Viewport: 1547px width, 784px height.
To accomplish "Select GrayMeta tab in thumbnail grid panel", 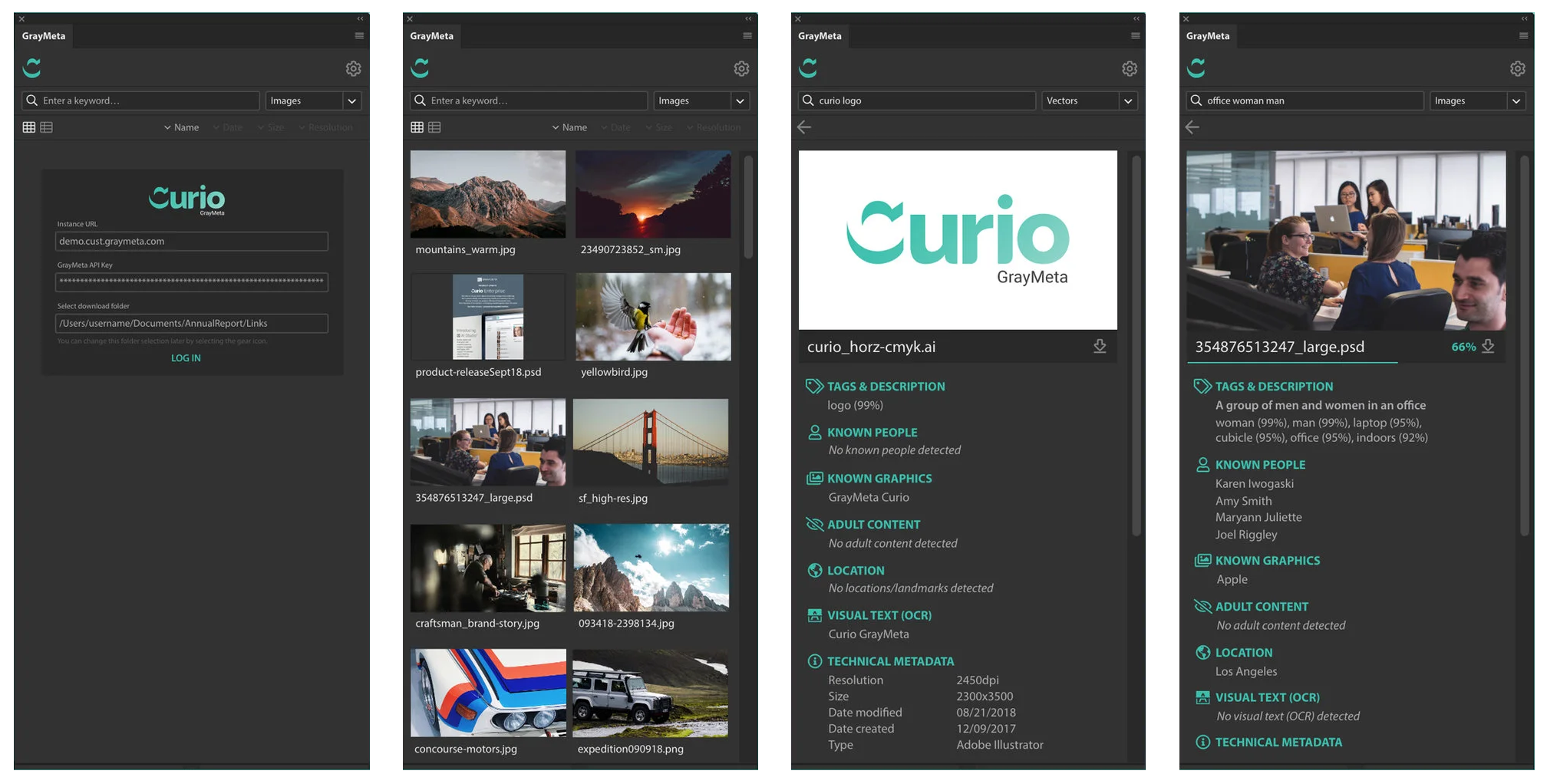I will point(432,36).
